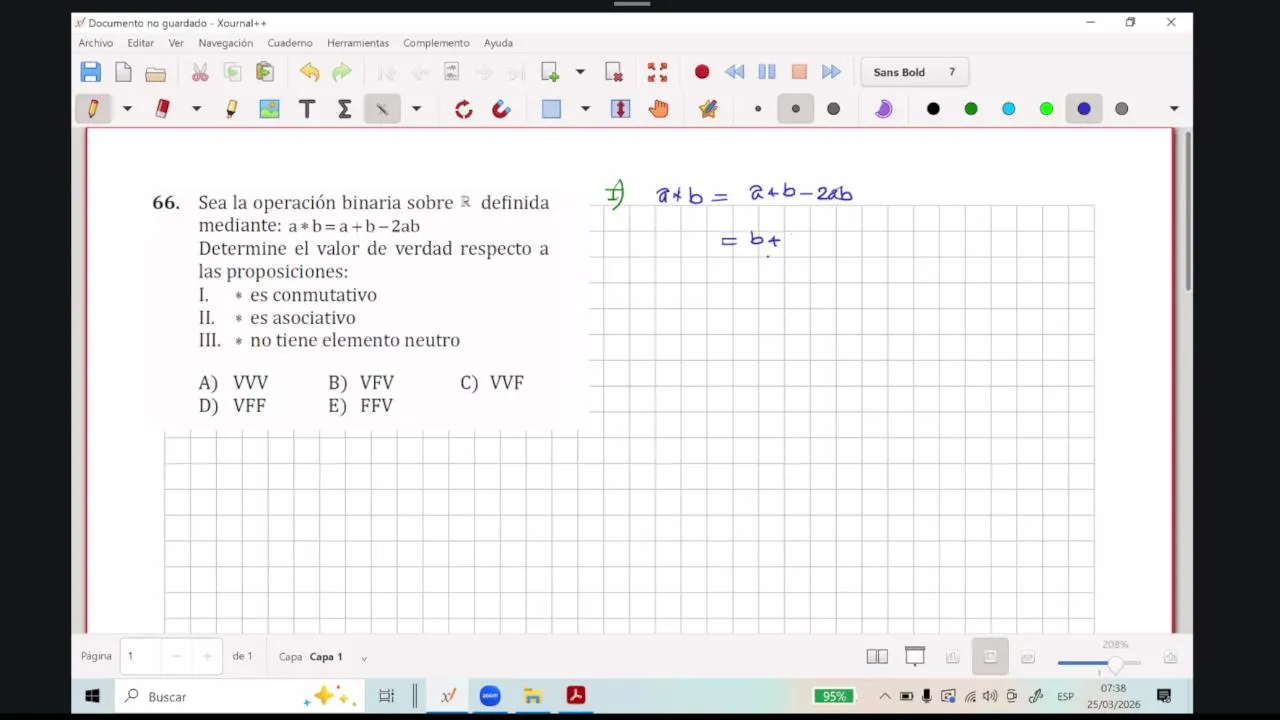Image resolution: width=1280 pixels, height=720 pixels.
Task: Toggle fullscreen presentation mode
Action: pyautogui.click(x=657, y=72)
